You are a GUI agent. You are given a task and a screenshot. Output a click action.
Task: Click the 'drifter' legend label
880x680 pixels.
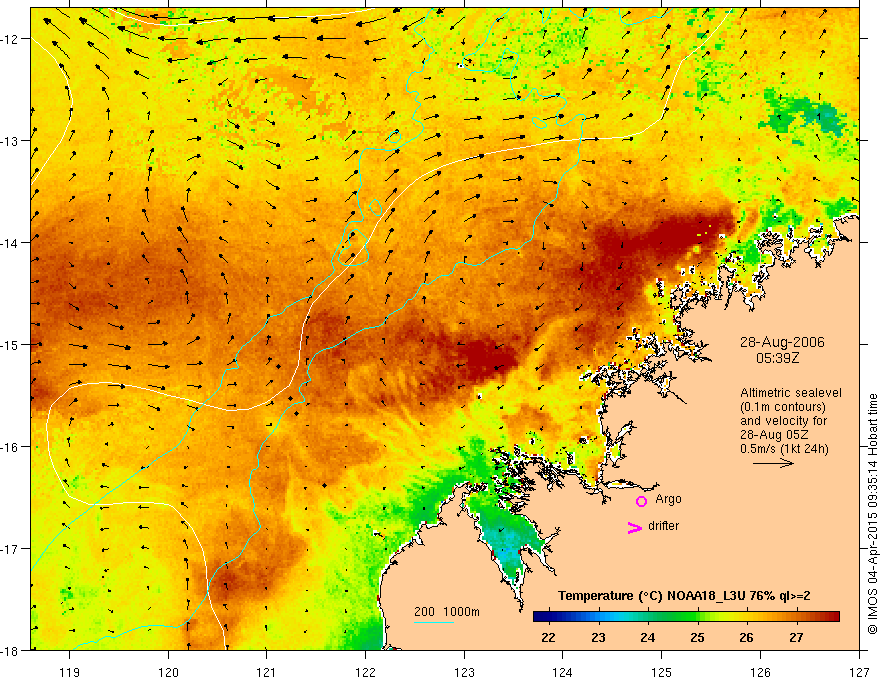[x=663, y=526]
